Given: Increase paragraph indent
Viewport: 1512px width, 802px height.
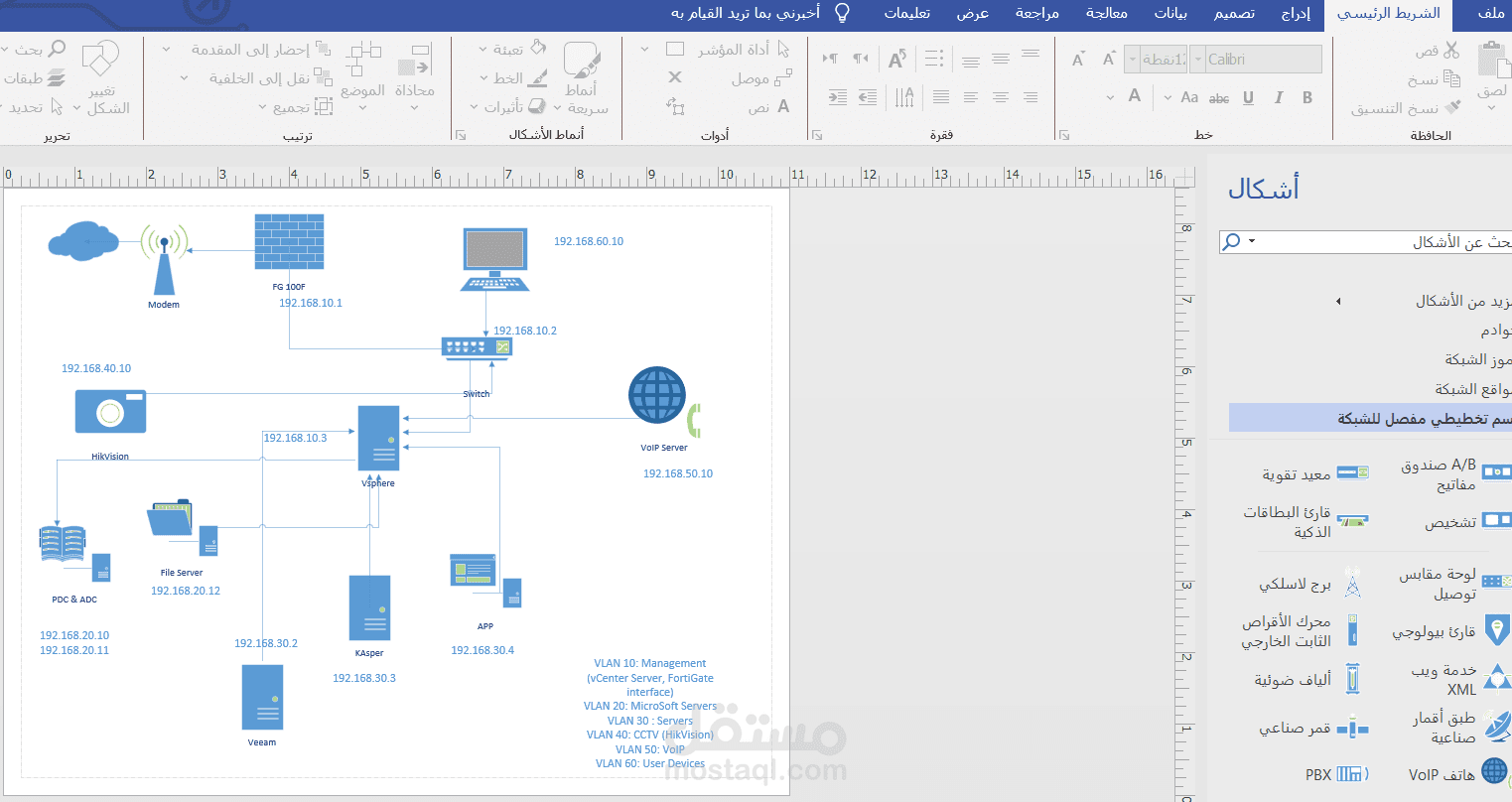Looking at the screenshot, I should point(838,97).
